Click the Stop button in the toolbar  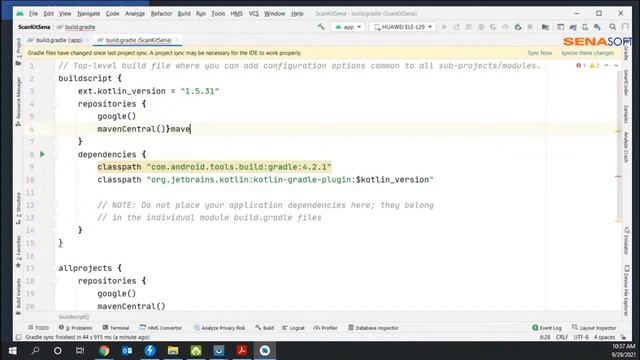pyautogui.click(x=530, y=27)
